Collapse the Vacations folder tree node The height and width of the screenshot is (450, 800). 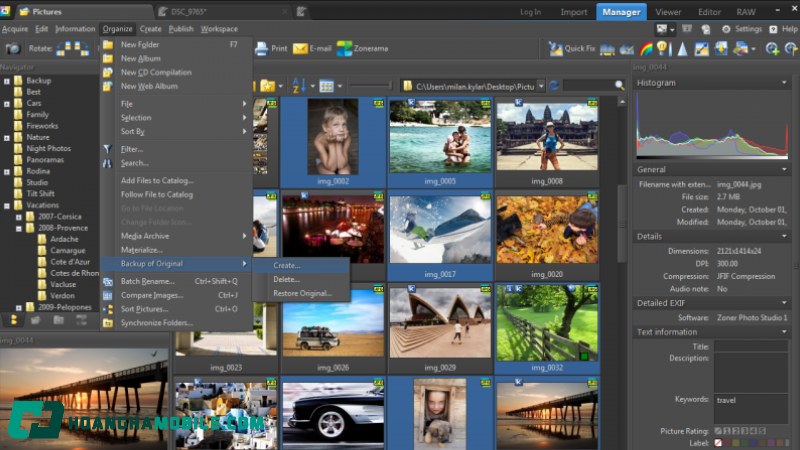(x=6, y=205)
